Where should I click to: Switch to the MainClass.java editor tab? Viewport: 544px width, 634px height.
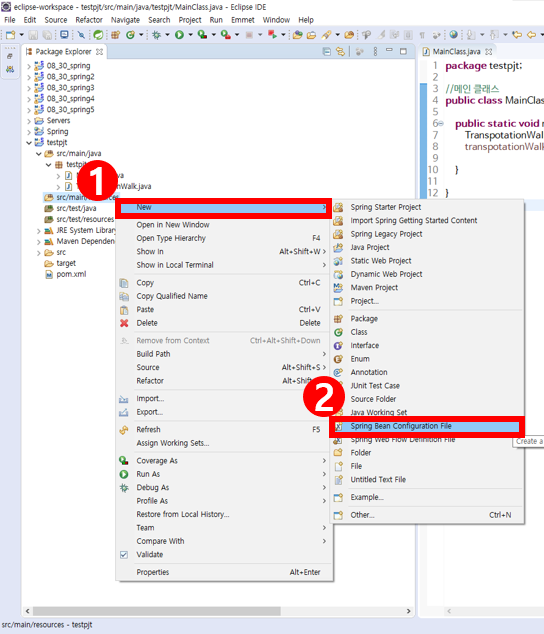[456, 52]
